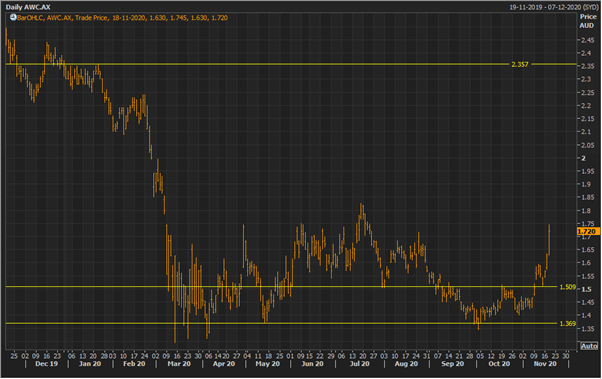Click the 2.4 price axis value

[586, 53]
